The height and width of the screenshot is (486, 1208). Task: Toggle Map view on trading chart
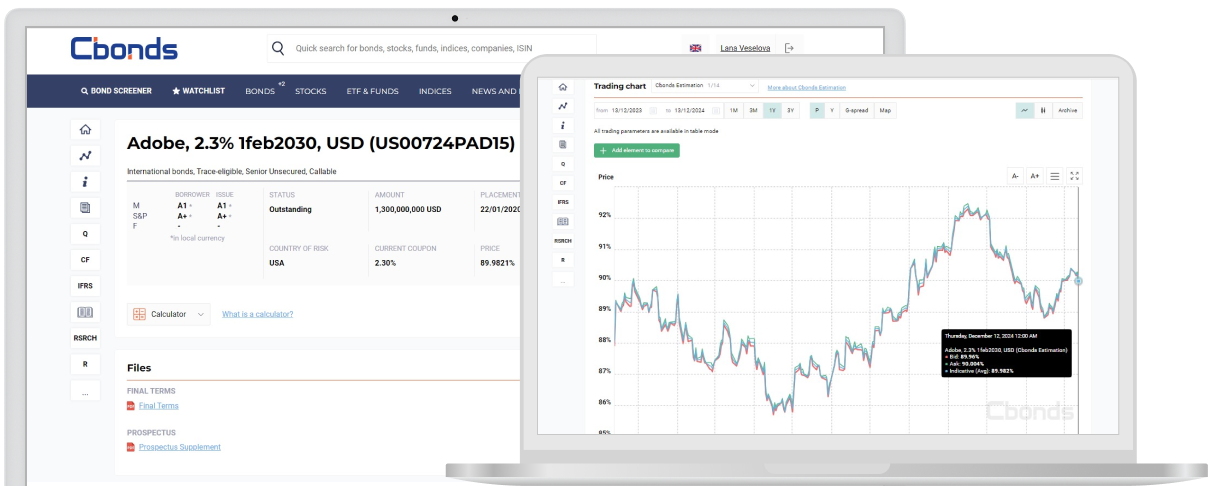tap(885, 110)
